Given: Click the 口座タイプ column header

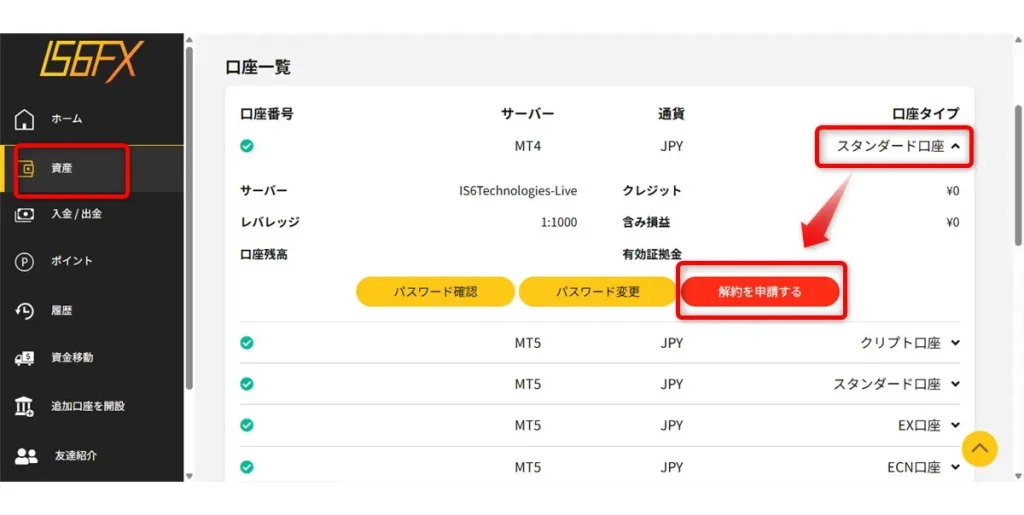Looking at the screenshot, I should pos(926,114).
